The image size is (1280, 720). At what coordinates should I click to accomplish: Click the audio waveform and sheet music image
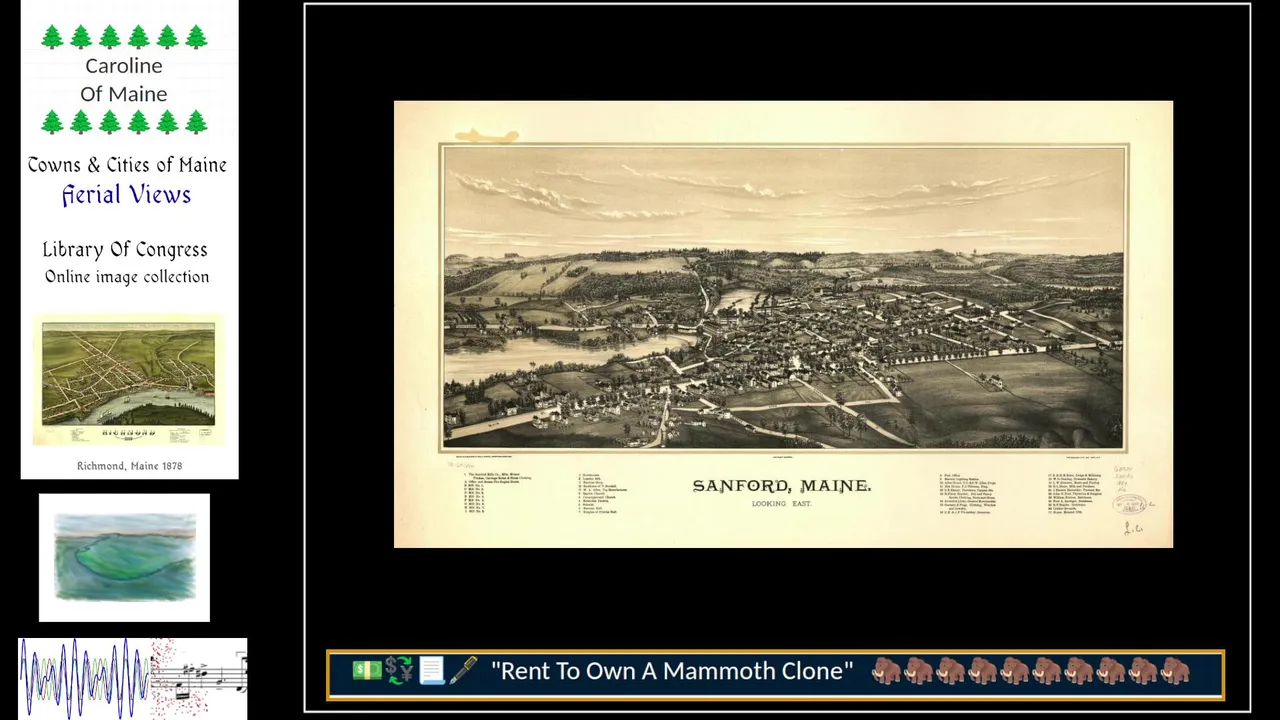(133, 678)
